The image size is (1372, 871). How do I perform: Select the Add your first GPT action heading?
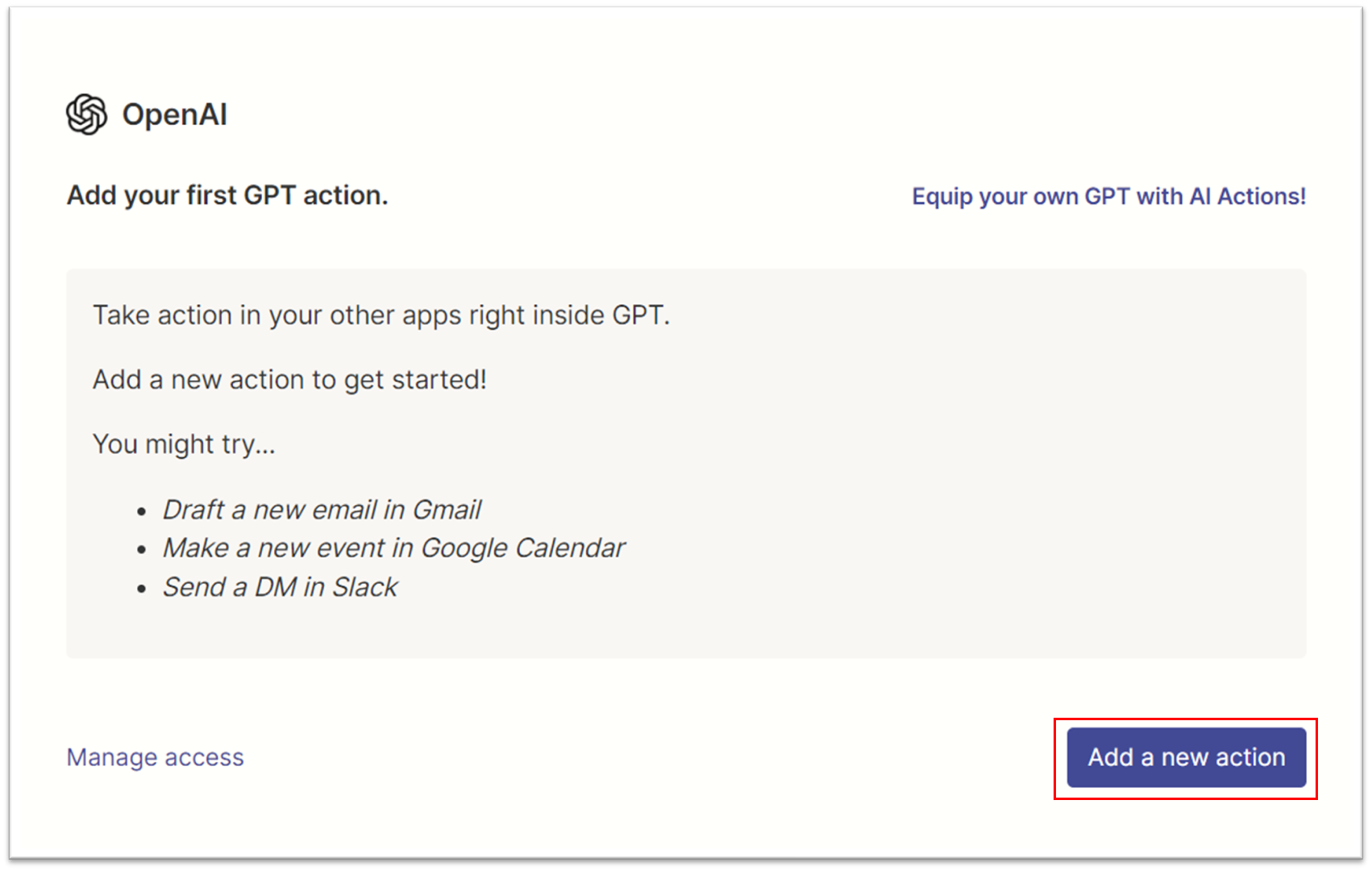coord(227,195)
